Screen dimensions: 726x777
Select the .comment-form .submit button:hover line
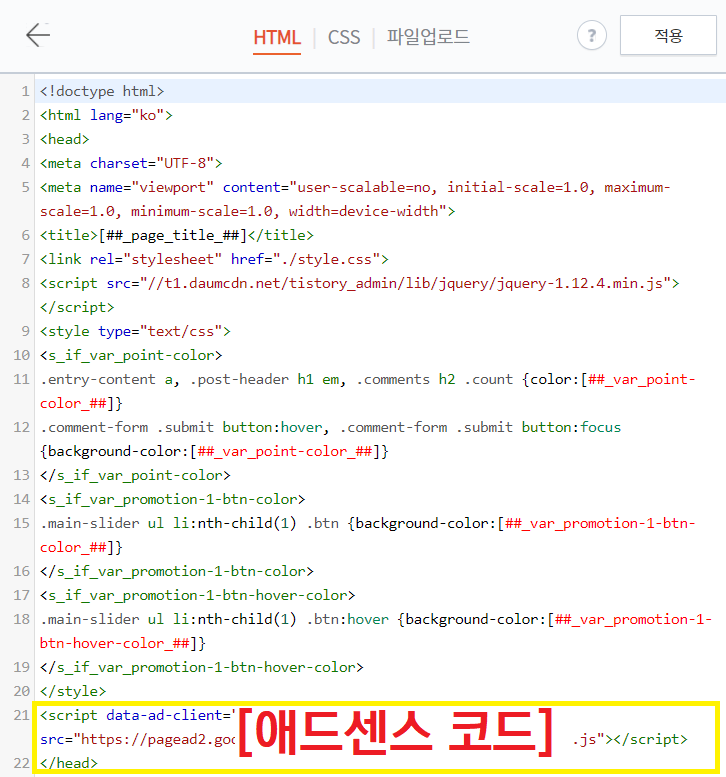click(331, 439)
